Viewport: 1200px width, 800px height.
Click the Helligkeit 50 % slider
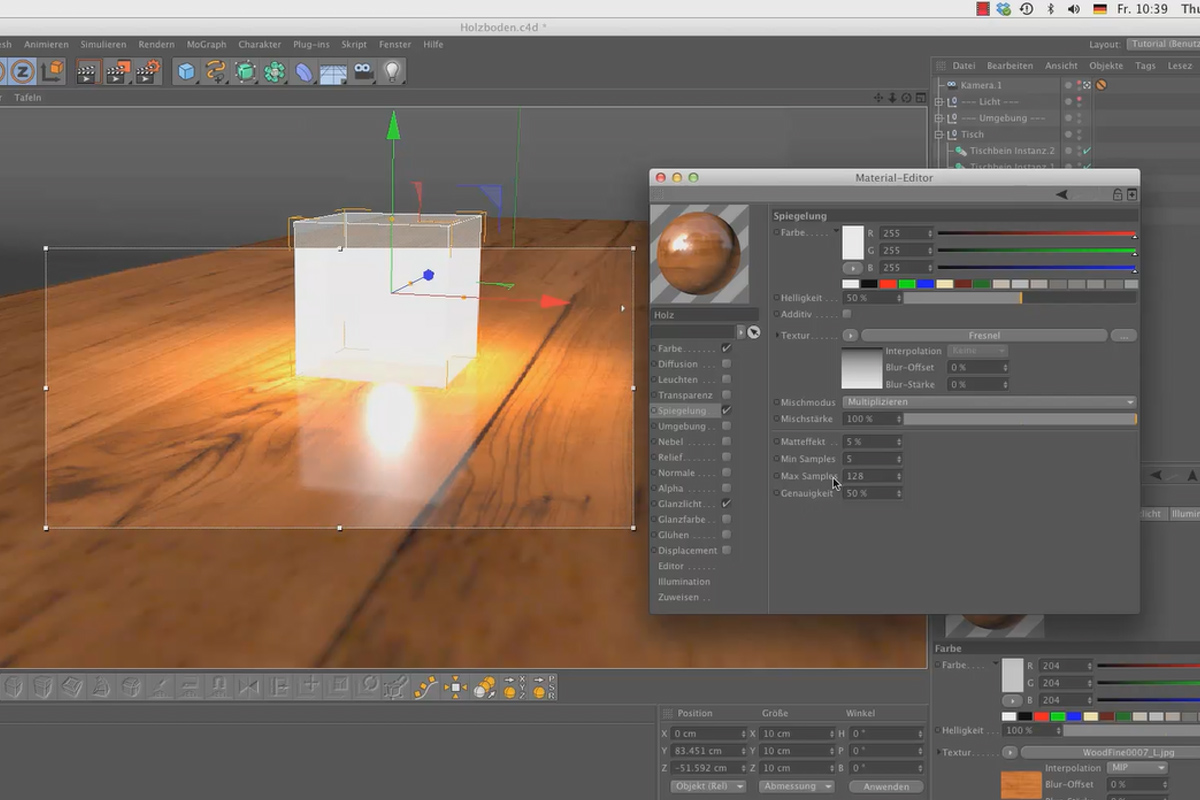[x=1020, y=298]
